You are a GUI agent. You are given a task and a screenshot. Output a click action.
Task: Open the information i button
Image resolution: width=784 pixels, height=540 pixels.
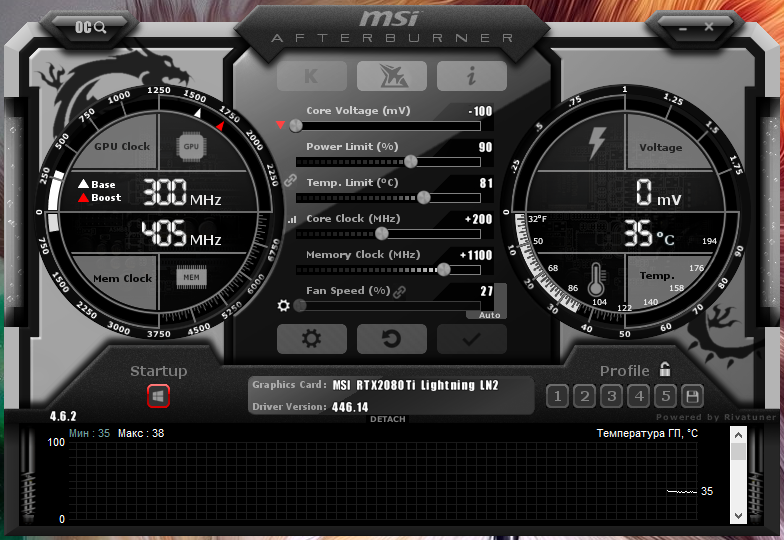(472, 76)
